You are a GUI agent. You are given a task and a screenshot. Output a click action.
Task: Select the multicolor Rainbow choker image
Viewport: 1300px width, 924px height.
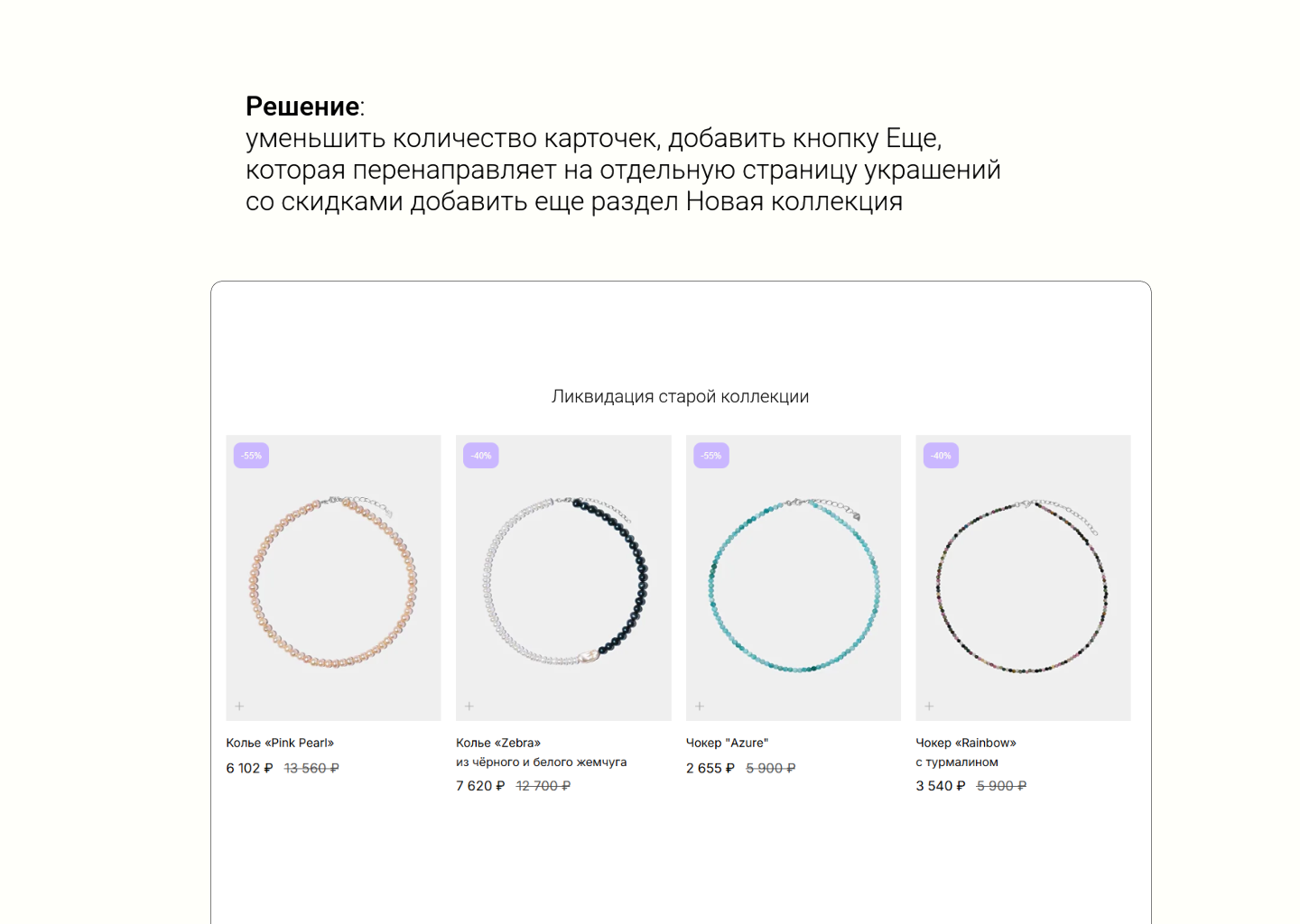[1023, 577]
